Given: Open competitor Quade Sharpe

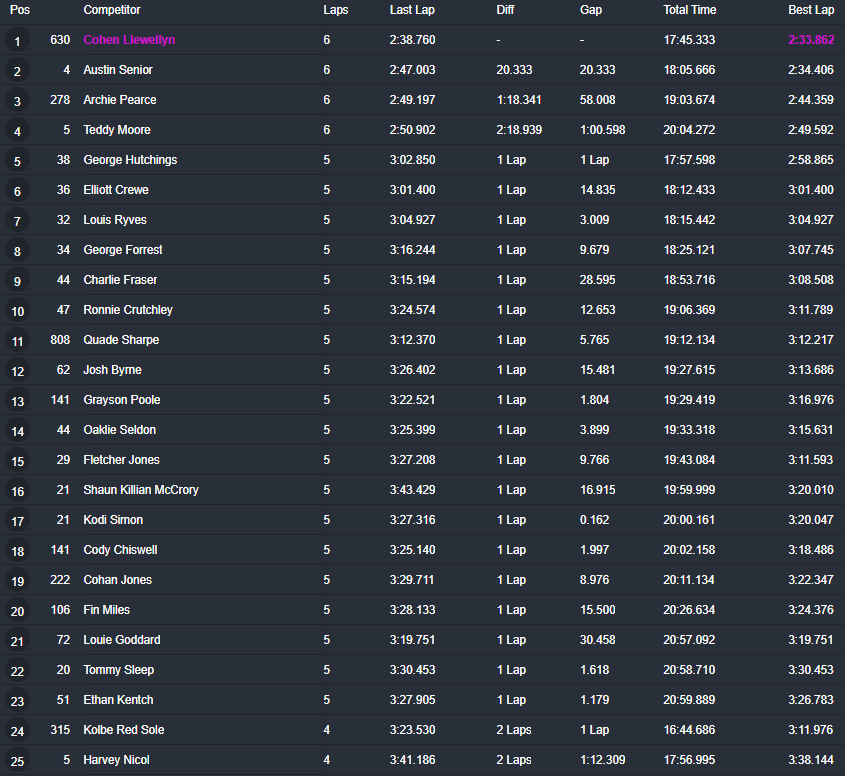Looking at the screenshot, I should (x=121, y=340).
